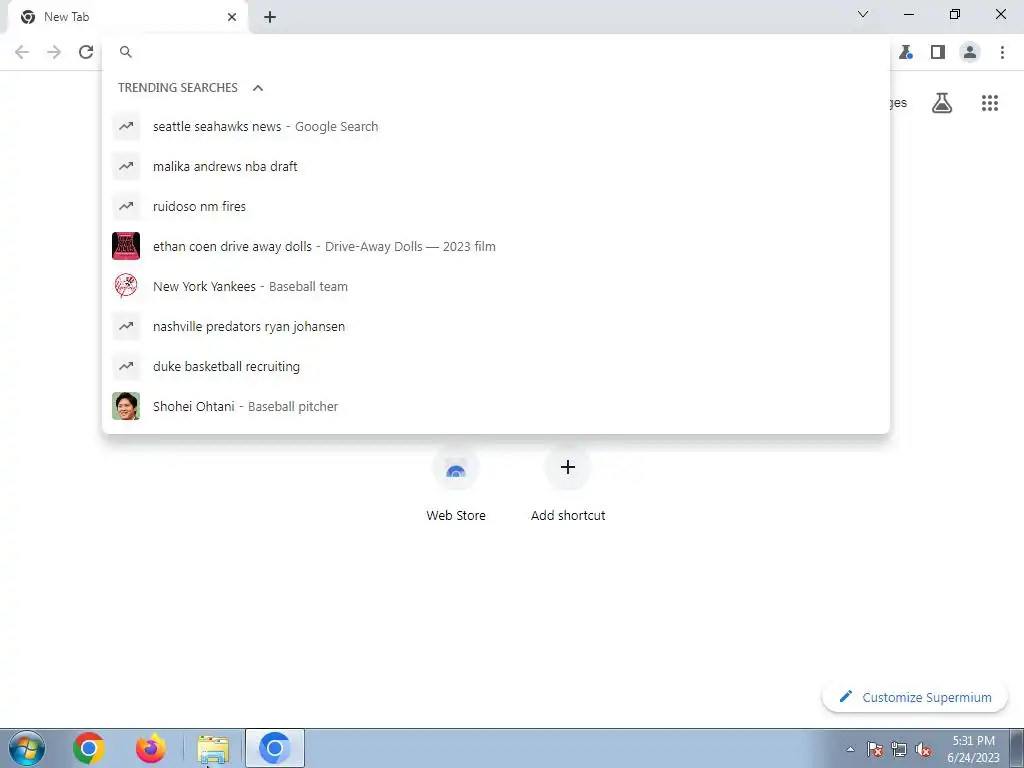Click the reload page icon
The width and height of the screenshot is (1024, 768).
click(x=86, y=52)
